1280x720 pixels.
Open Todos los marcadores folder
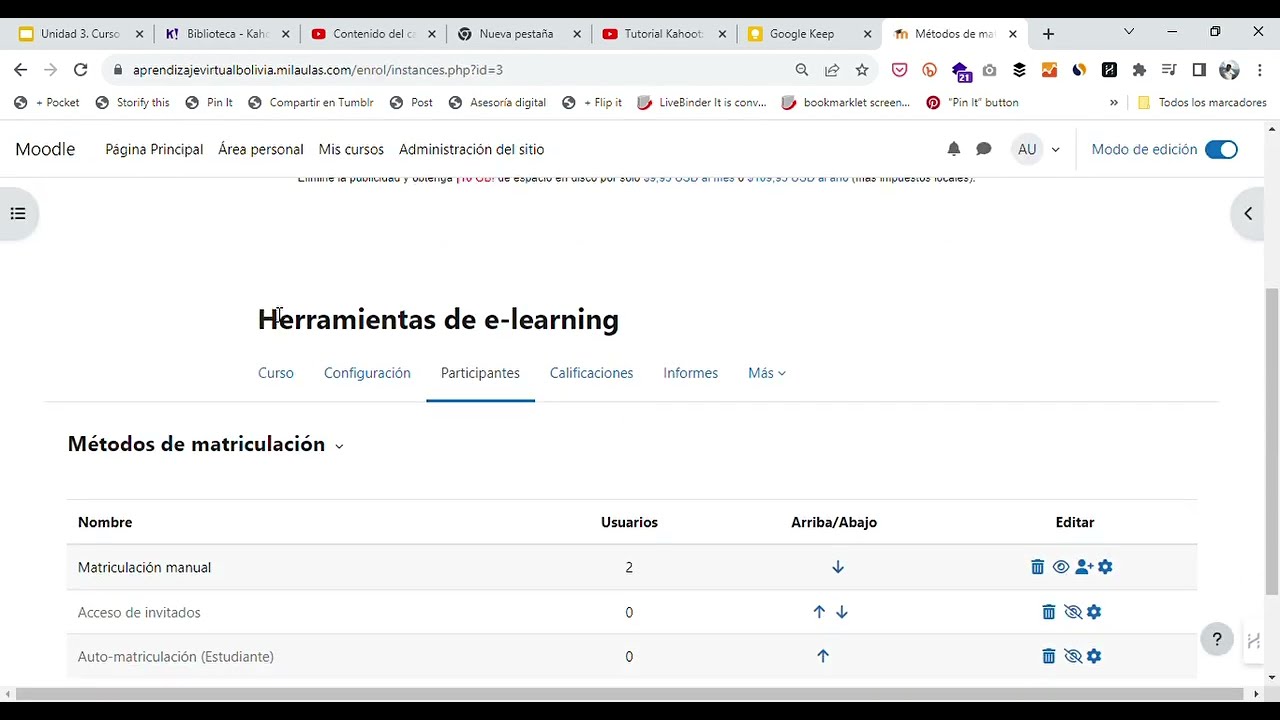1202,102
